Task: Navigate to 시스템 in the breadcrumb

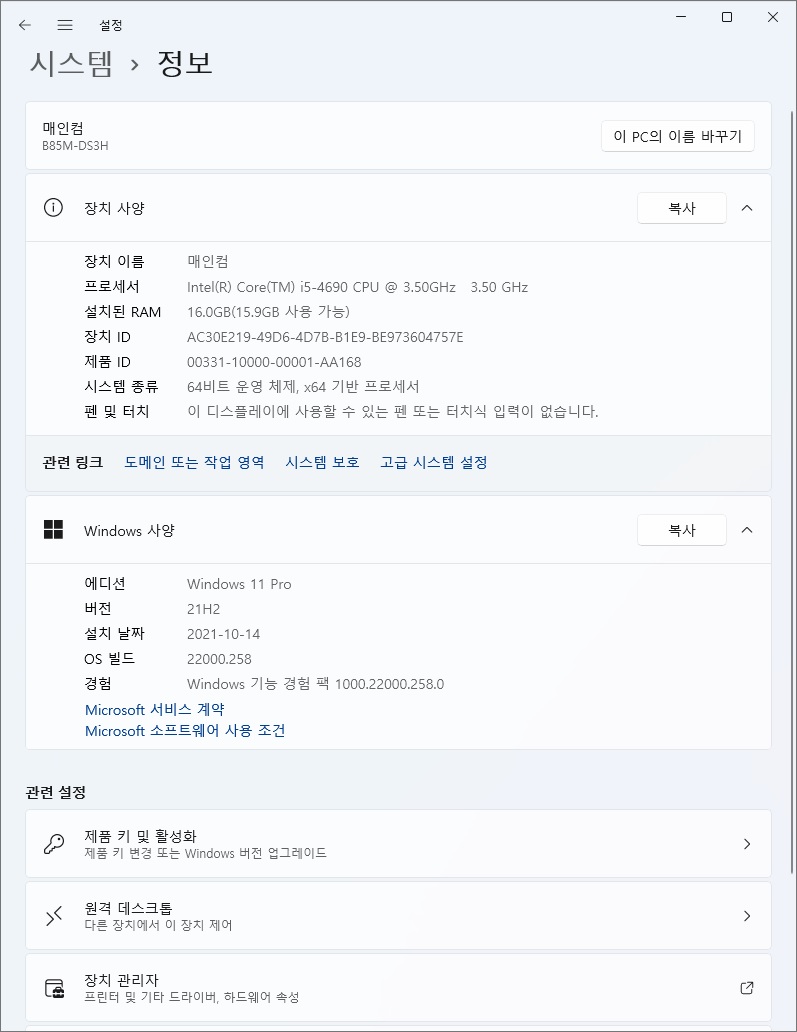Action: pos(71,64)
